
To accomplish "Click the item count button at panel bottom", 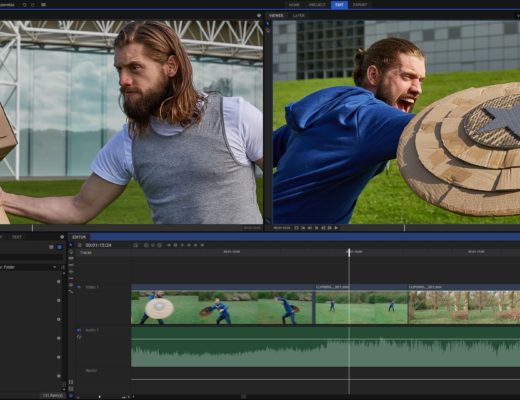I will (x=53, y=396).
